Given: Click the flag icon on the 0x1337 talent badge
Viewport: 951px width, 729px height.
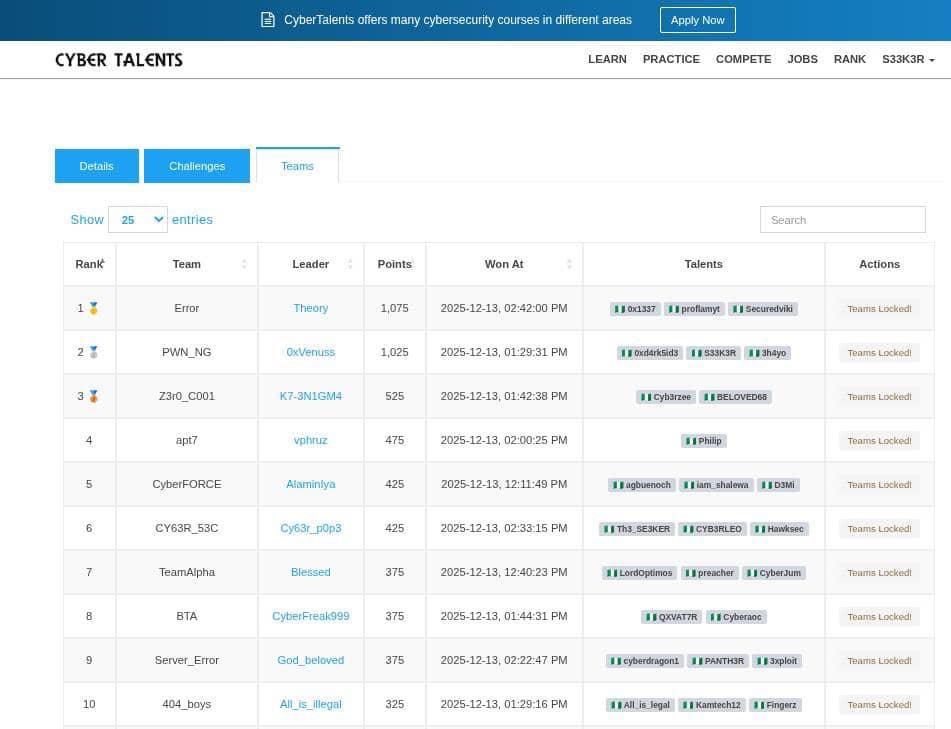Looking at the screenshot, I should pos(618,309).
